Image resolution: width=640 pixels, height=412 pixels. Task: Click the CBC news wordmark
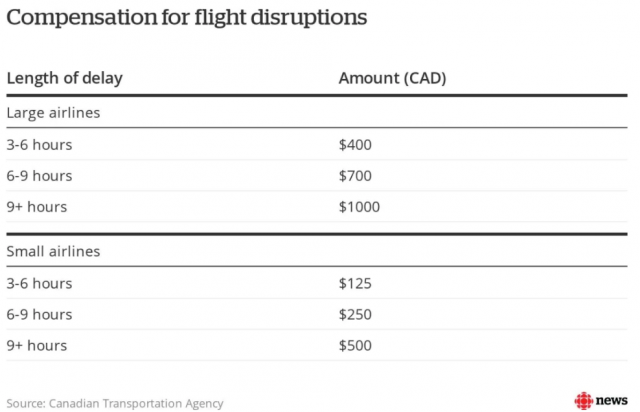pos(611,400)
